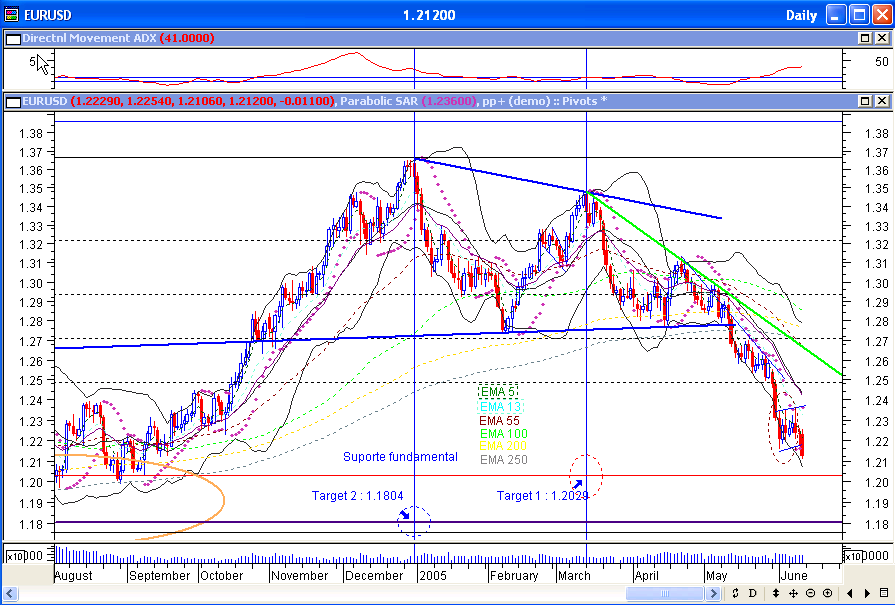Open the EURUSD panel system menu
Viewport: 895px width, 605px height.
(12, 100)
